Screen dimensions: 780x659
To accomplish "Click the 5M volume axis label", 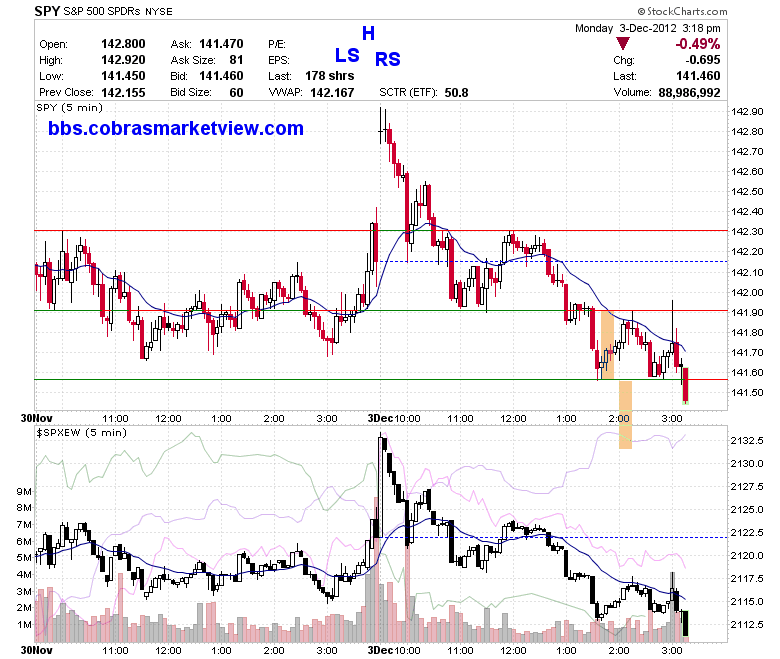I will pos(24,558).
